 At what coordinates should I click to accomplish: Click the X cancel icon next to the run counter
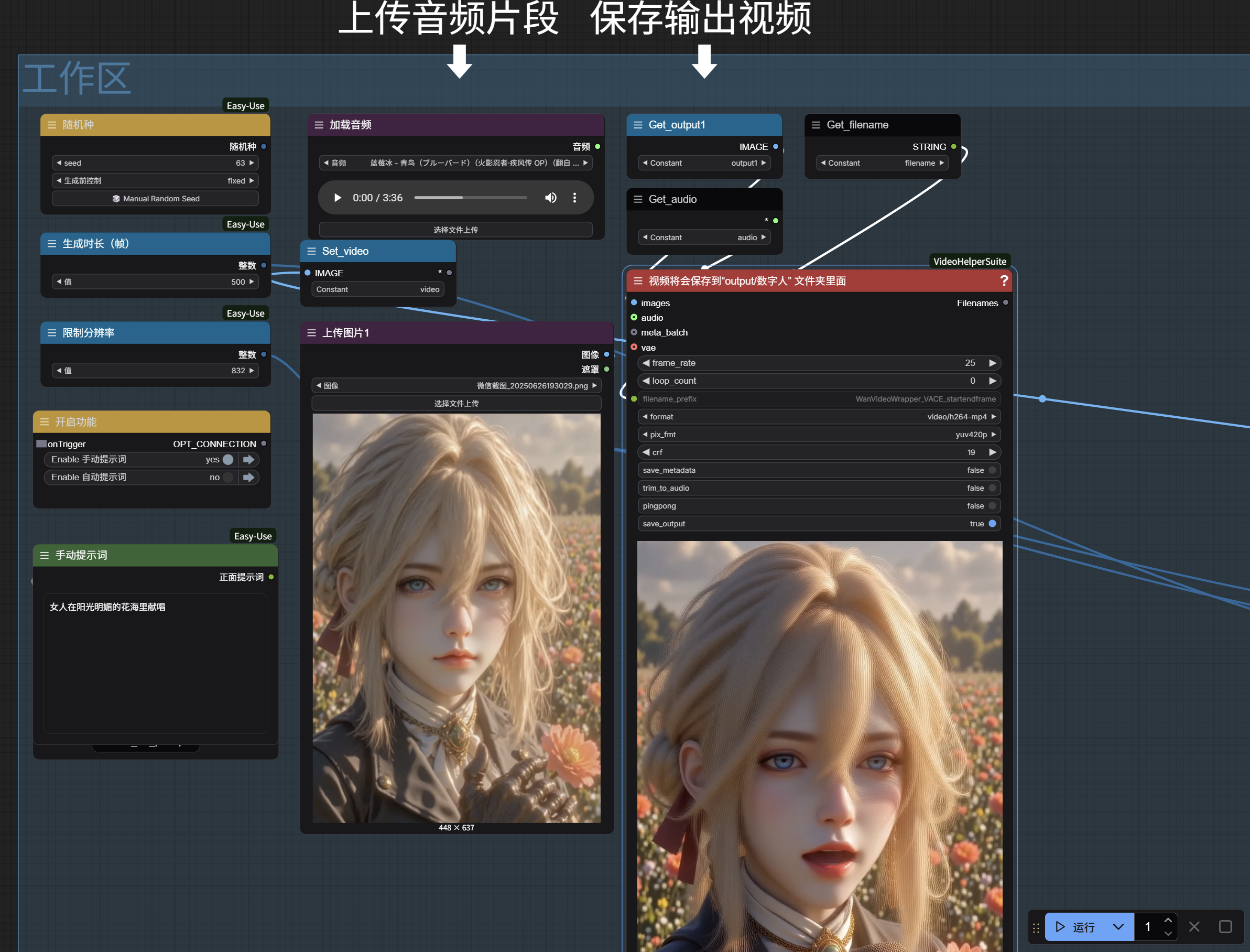pyautogui.click(x=1194, y=926)
